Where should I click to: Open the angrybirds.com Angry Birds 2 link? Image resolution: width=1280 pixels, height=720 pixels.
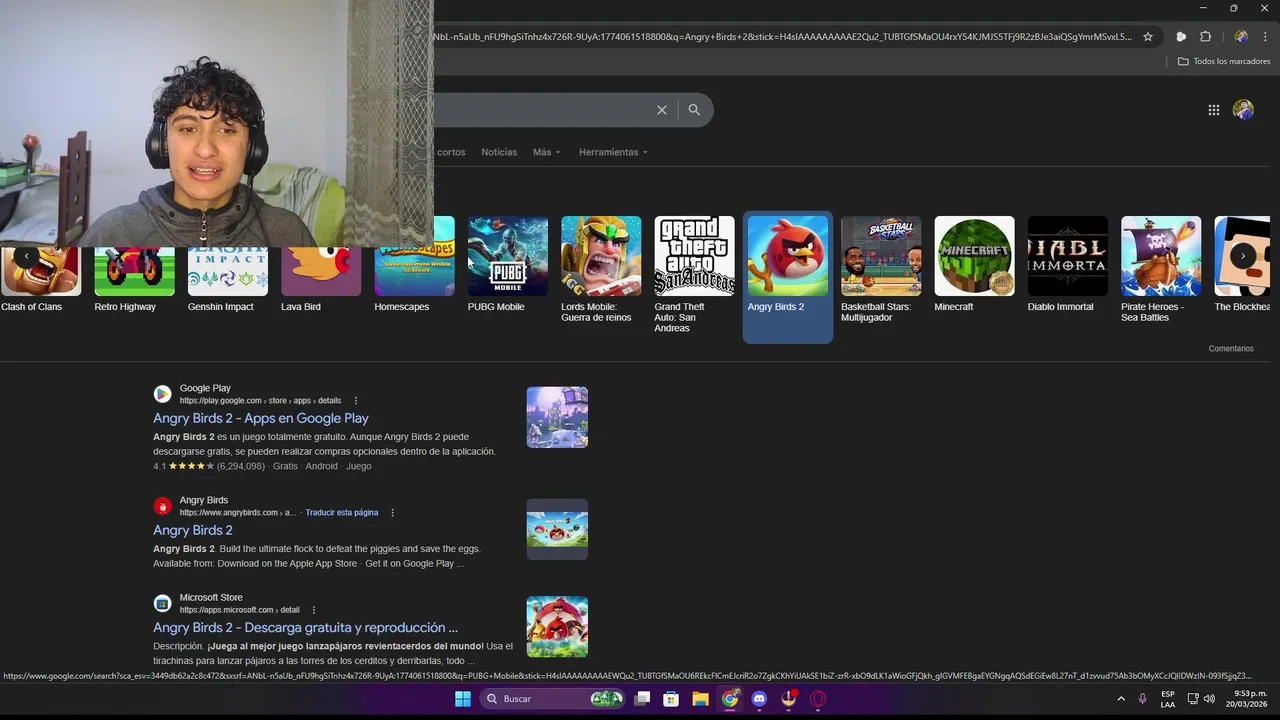[193, 530]
